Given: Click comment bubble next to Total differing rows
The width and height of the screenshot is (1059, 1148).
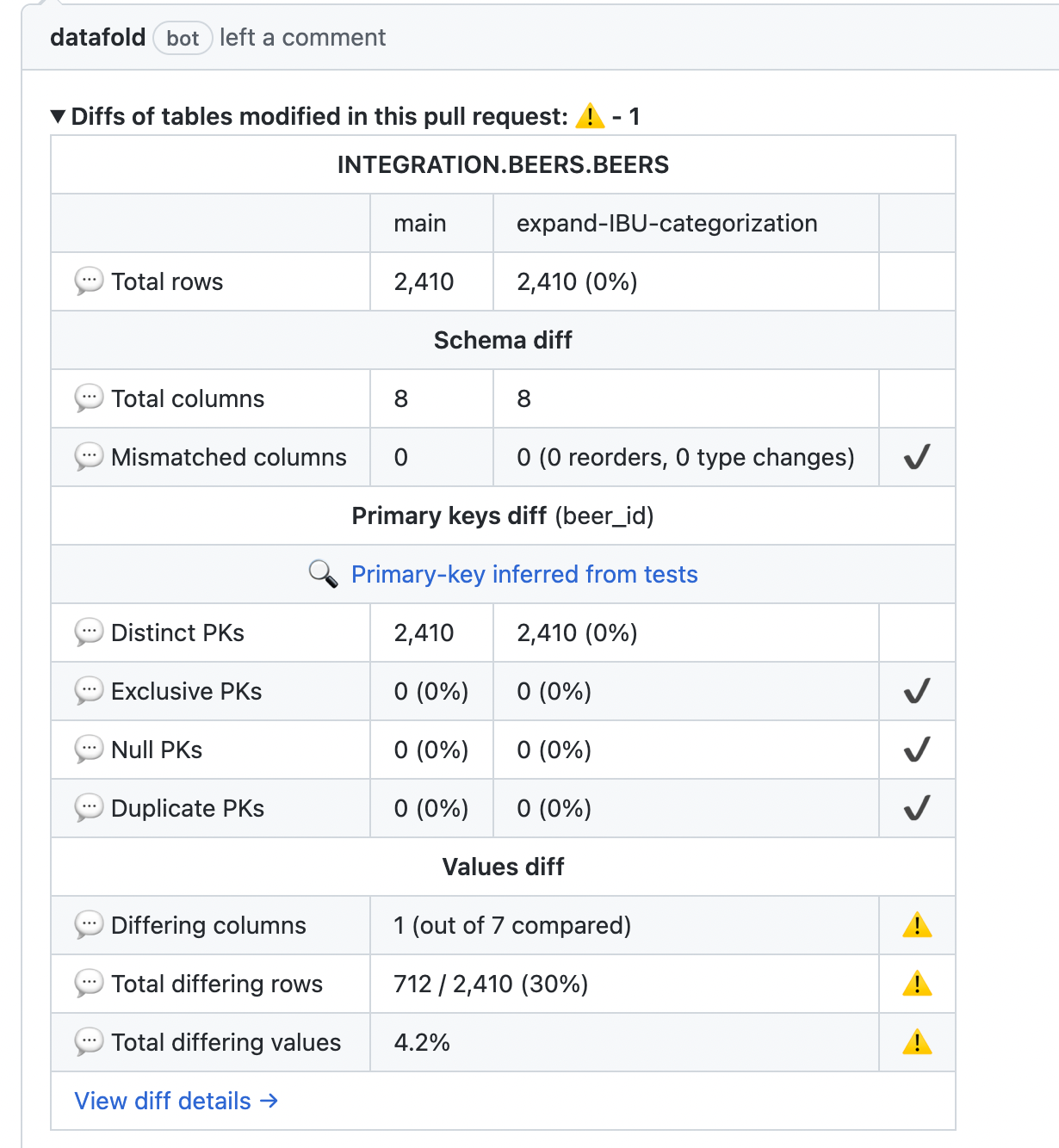Looking at the screenshot, I should (89, 984).
